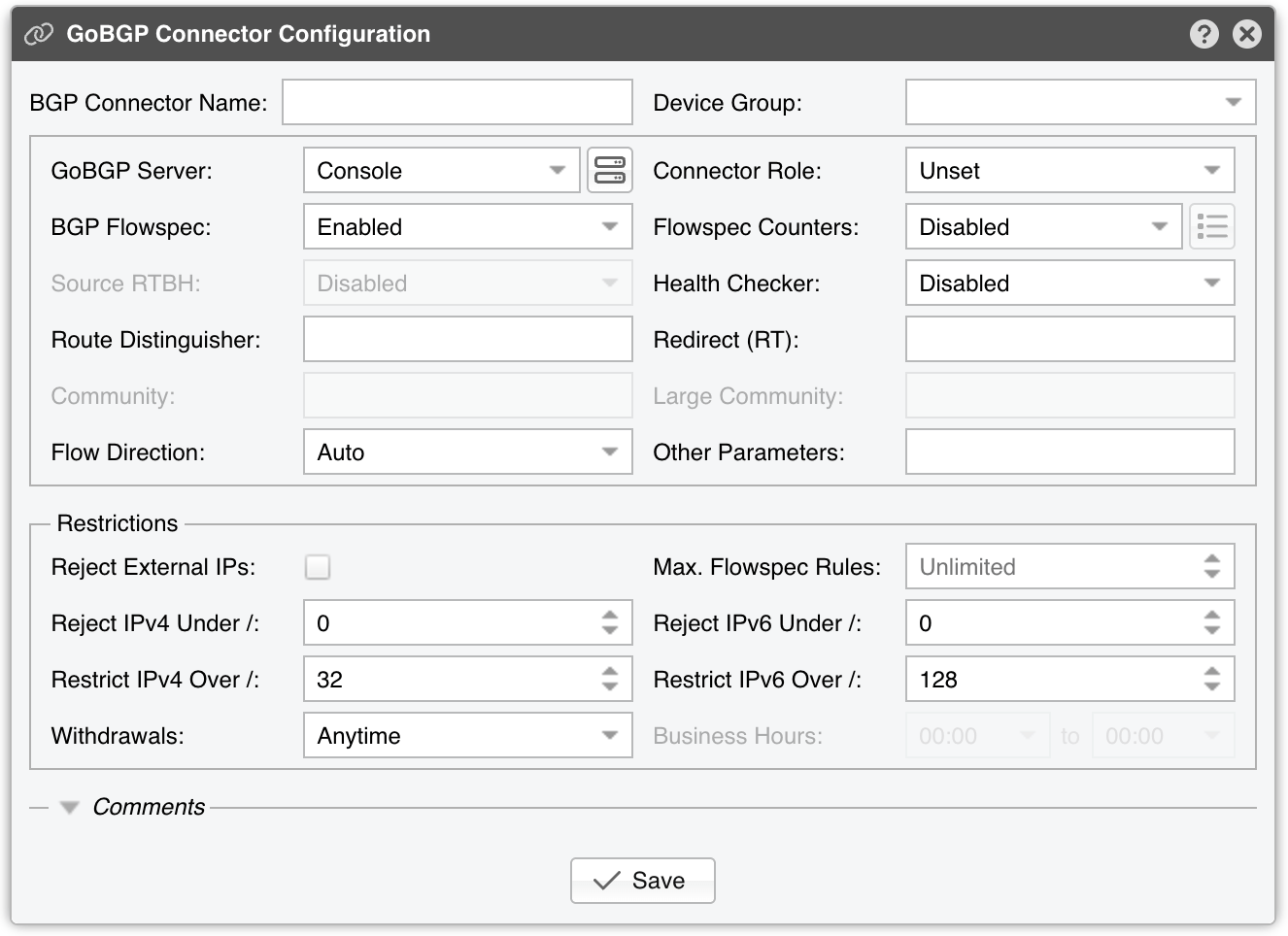The height and width of the screenshot is (936, 1288).
Task: Toggle the Reject External IPs checkbox
Action: coord(318,567)
